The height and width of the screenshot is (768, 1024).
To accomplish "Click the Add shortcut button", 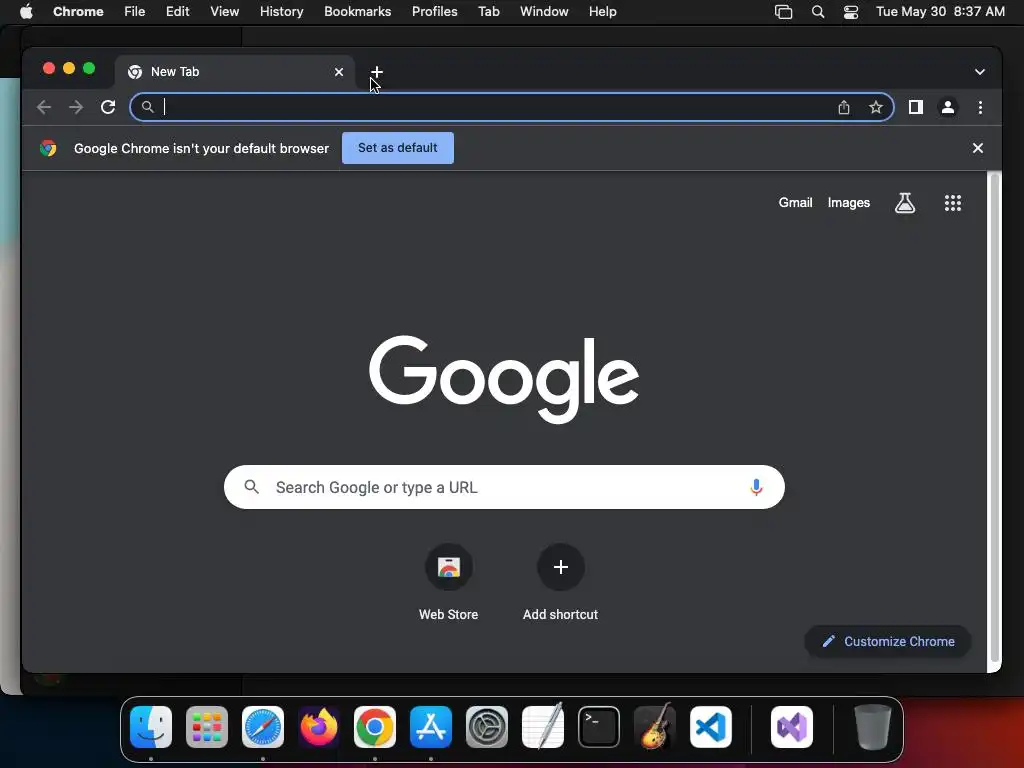I will click(x=560, y=582).
